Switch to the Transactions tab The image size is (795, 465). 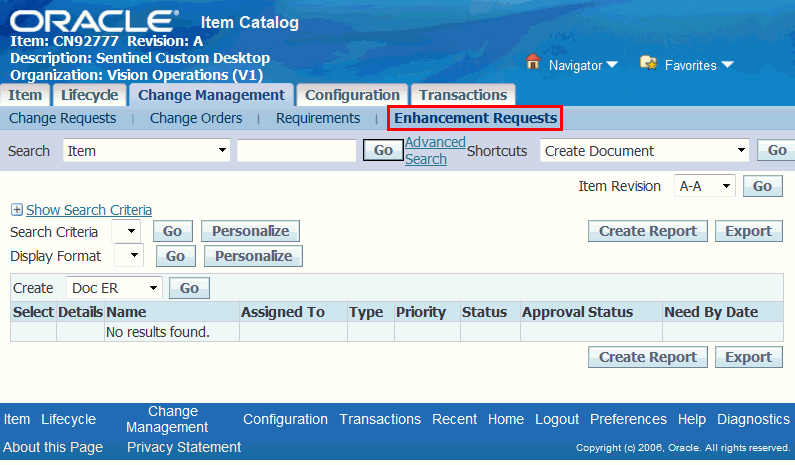(463, 95)
